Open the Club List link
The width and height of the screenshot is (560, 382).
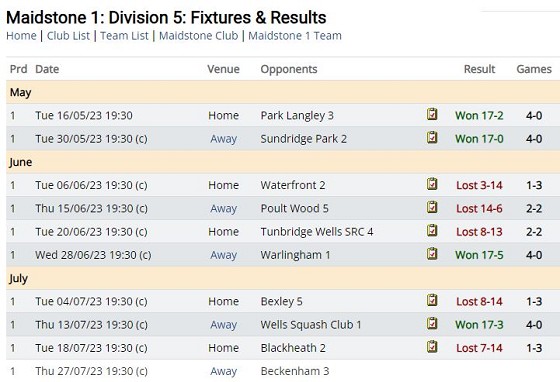point(68,36)
